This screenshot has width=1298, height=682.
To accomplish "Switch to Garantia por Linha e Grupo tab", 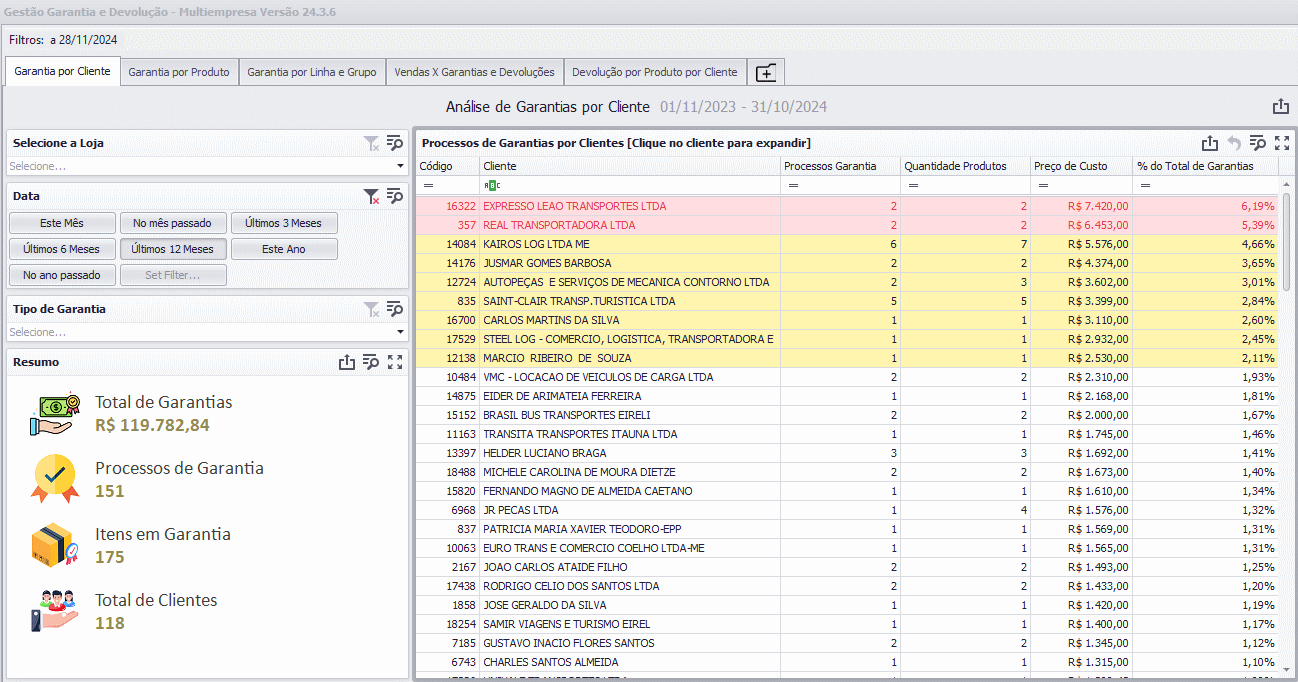I will 312,72.
